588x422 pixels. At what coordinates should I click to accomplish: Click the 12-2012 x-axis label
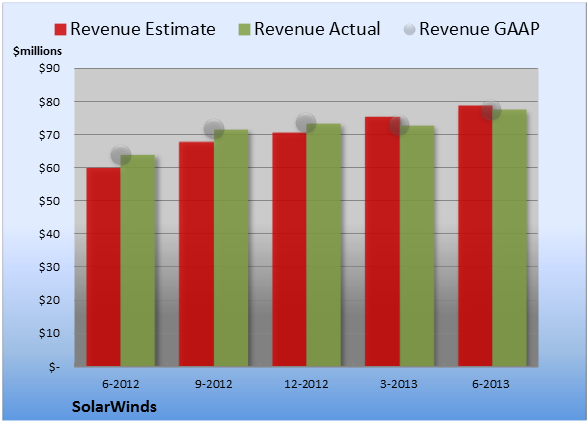click(x=306, y=384)
